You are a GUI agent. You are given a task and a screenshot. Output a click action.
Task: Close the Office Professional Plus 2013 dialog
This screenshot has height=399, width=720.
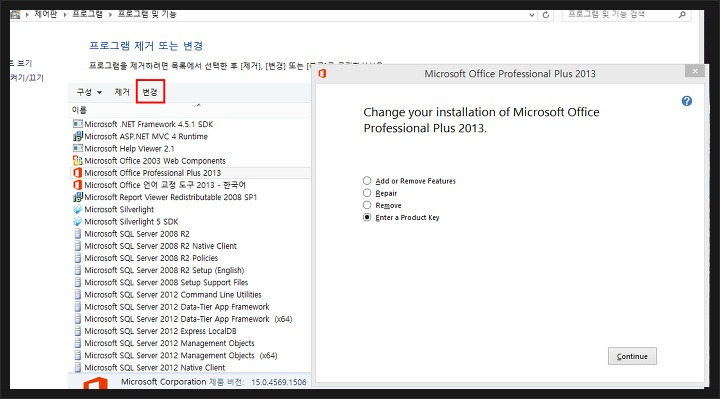pos(695,71)
